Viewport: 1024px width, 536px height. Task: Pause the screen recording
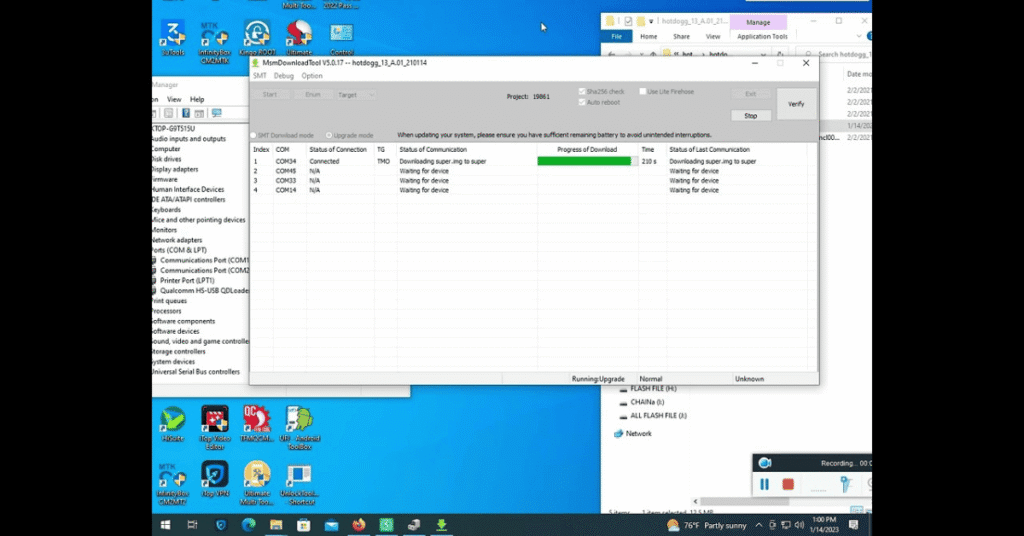(765, 484)
